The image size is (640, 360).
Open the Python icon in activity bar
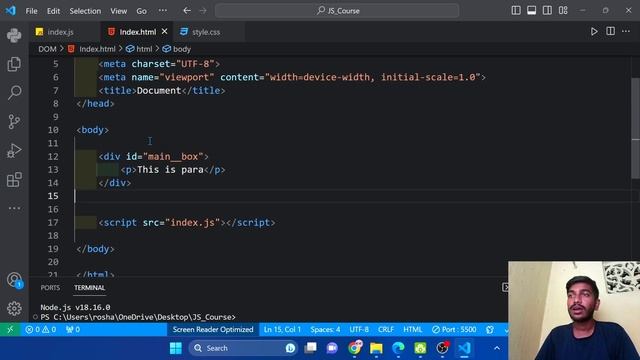(14, 36)
